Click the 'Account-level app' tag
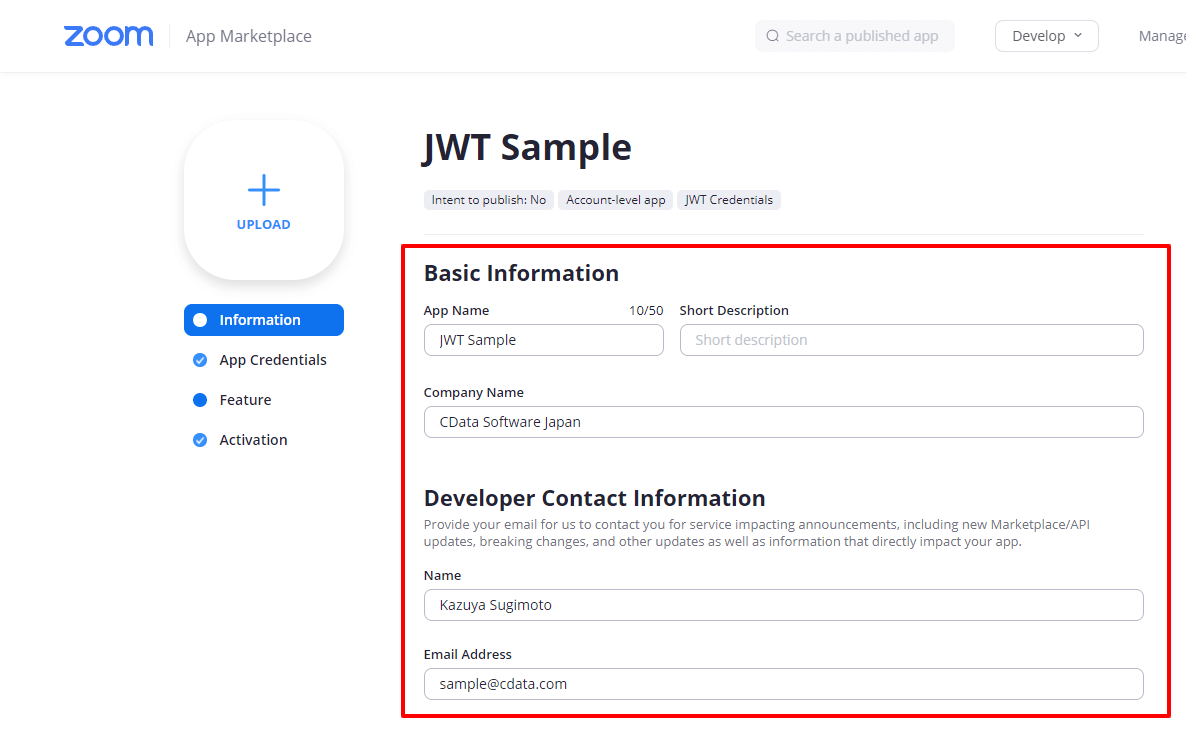Viewport: 1186px width, 736px height. (616, 200)
